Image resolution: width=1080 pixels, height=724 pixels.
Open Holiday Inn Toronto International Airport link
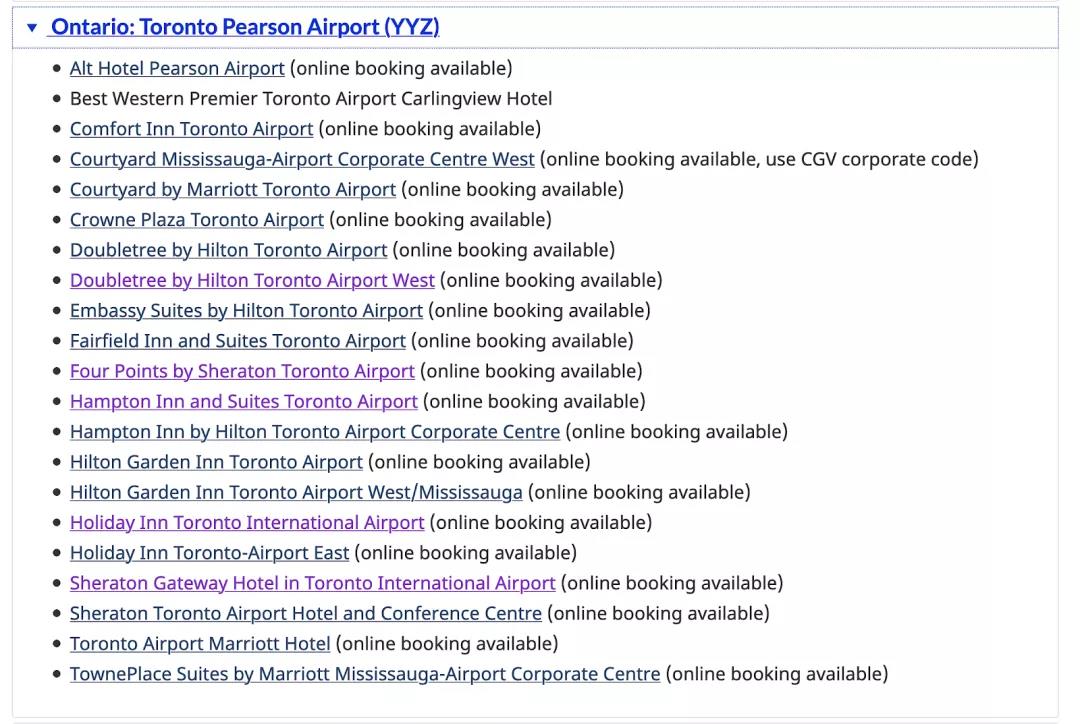(x=247, y=523)
